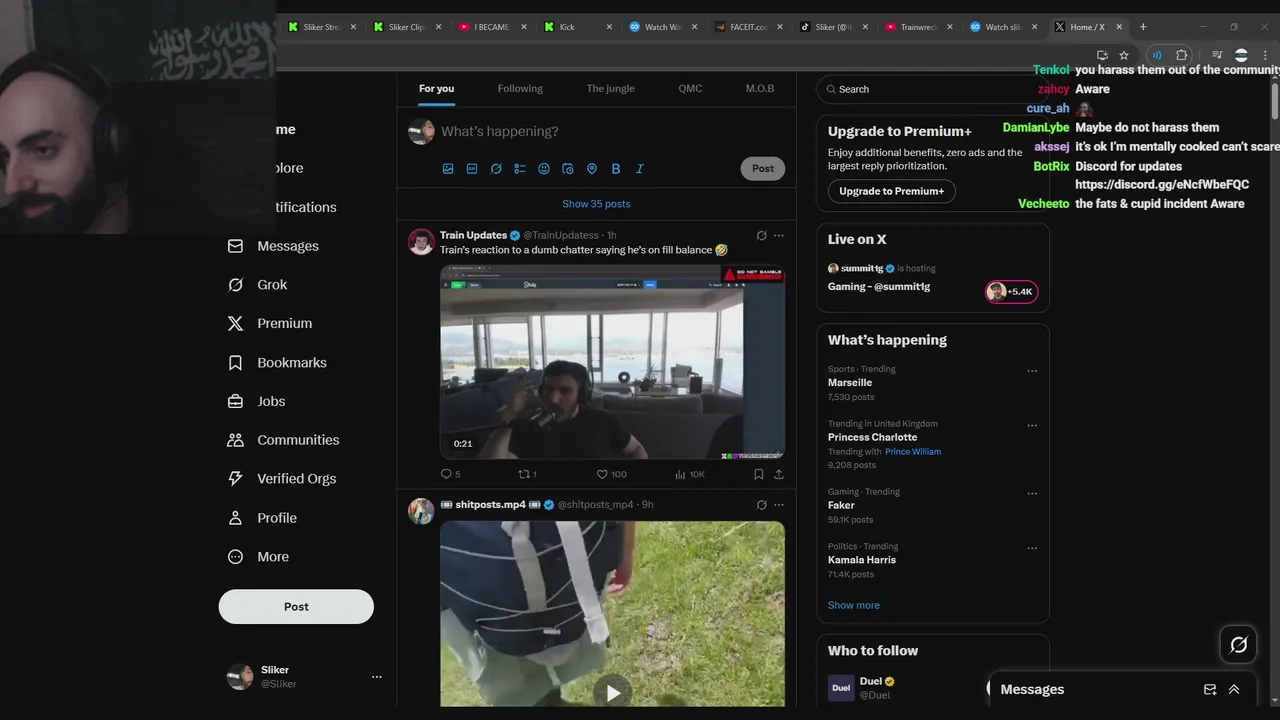Click the large Post button in sidebar
The image size is (1280, 720).
tap(296, 607)
